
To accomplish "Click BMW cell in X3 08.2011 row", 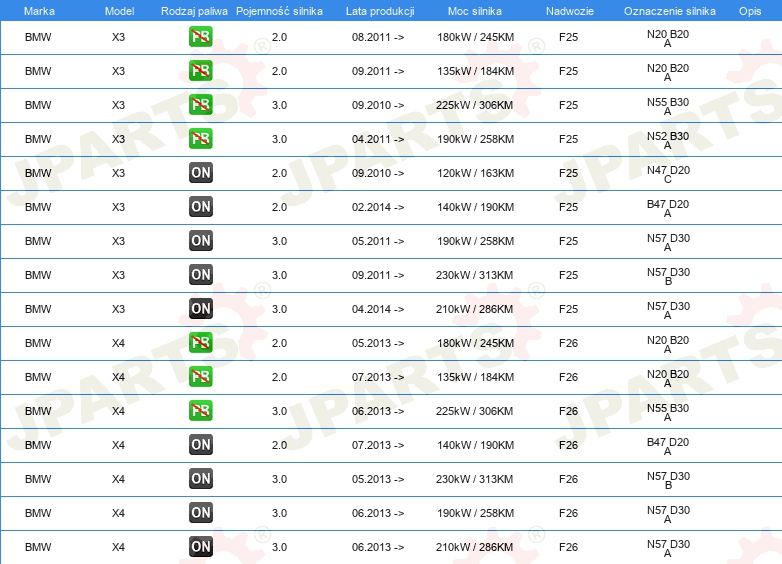I will tap(38, 37).
